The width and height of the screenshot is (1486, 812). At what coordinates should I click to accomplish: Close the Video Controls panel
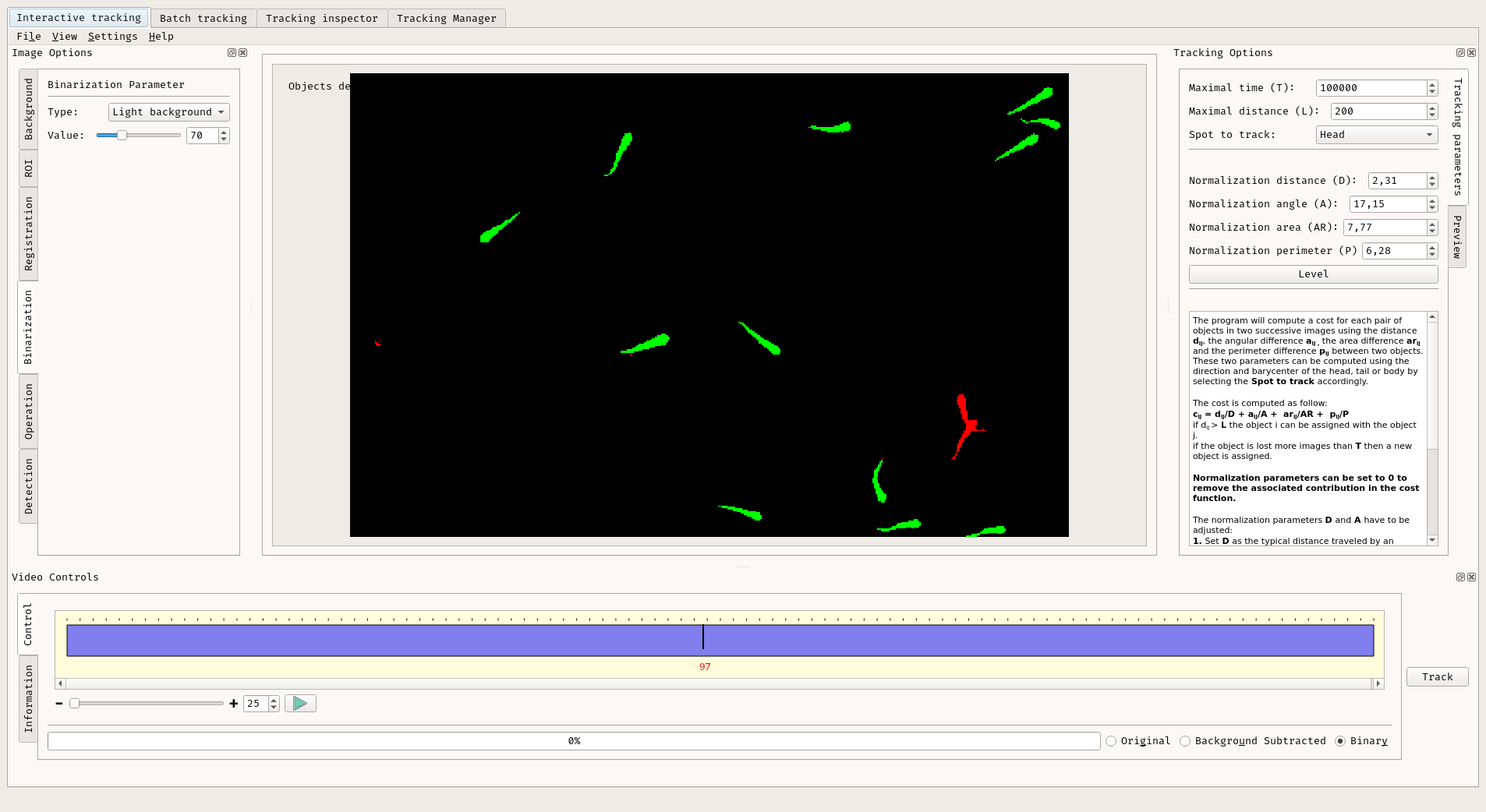coord(1471,577)
